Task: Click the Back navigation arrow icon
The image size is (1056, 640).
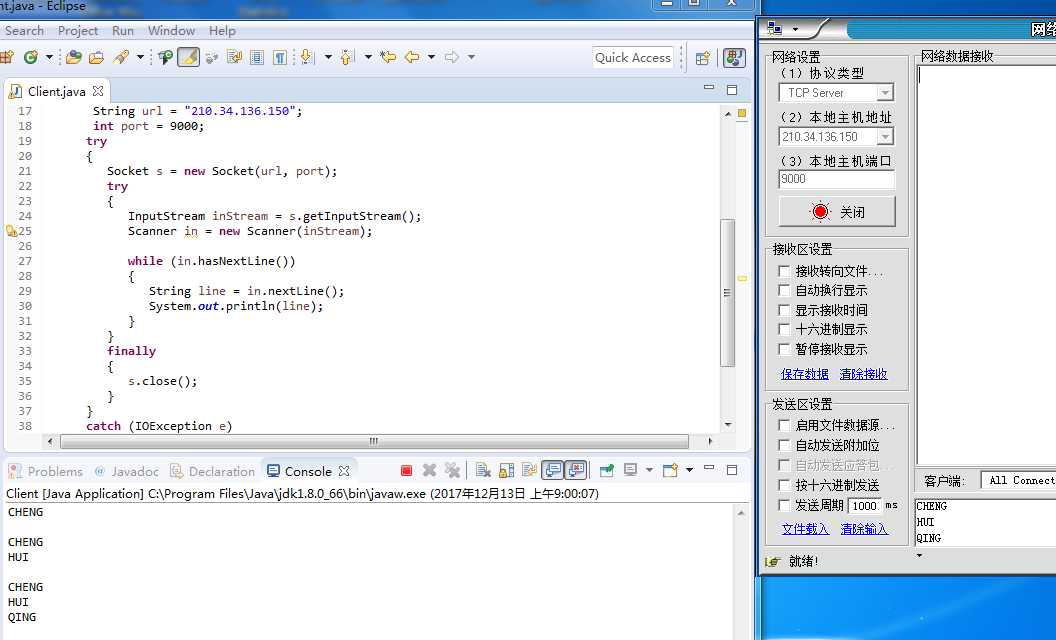Action: tap(412, 57)
